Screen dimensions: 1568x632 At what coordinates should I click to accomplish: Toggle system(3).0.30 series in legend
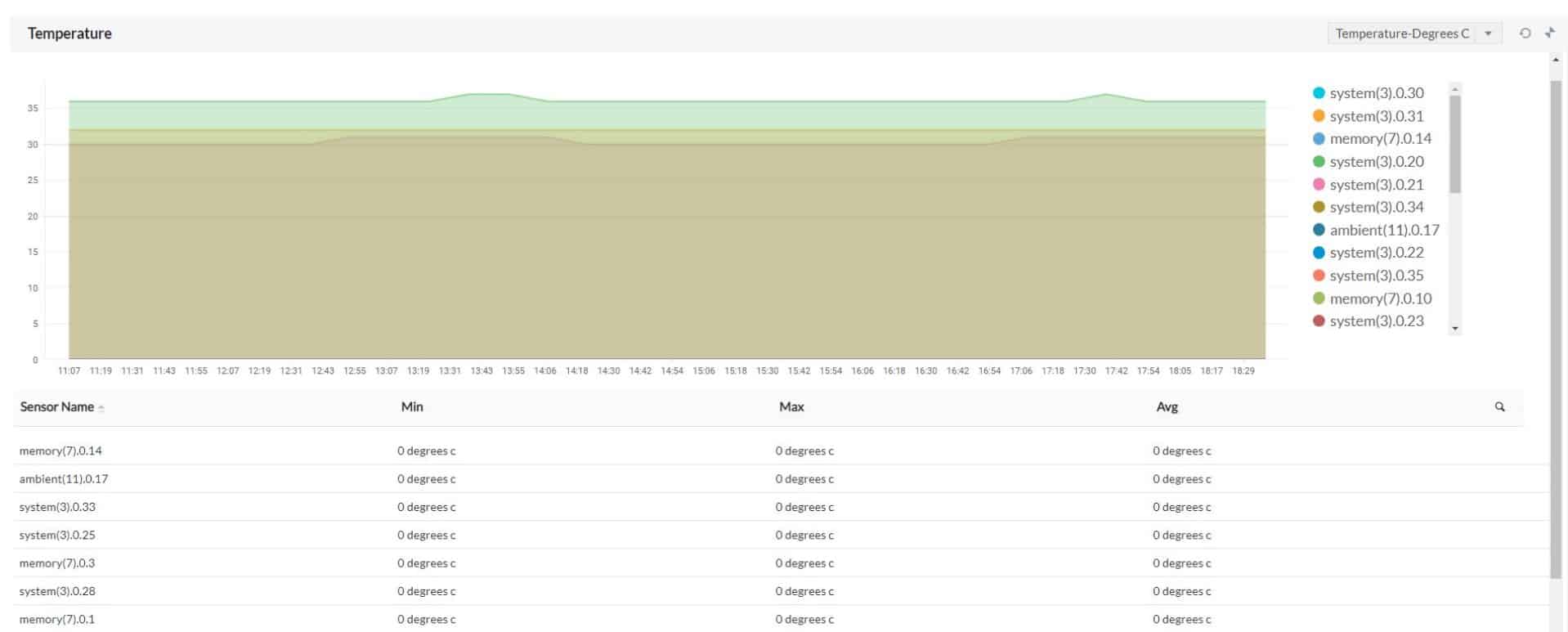pyautogui.click(x=1368, y=93)
